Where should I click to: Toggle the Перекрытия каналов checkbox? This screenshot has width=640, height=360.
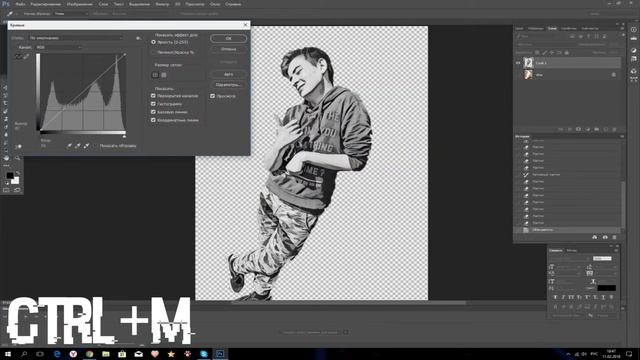point(153,96)
